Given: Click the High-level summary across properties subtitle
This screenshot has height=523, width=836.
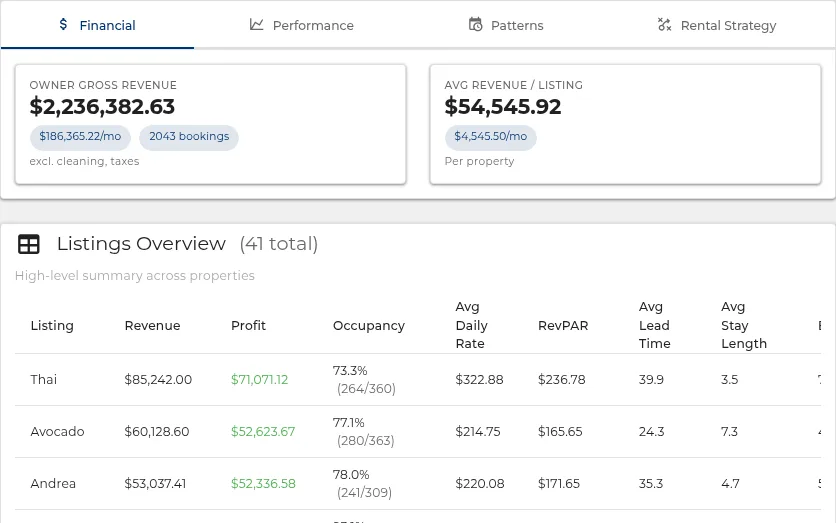Looking at the screenshot, I should 135,276.
